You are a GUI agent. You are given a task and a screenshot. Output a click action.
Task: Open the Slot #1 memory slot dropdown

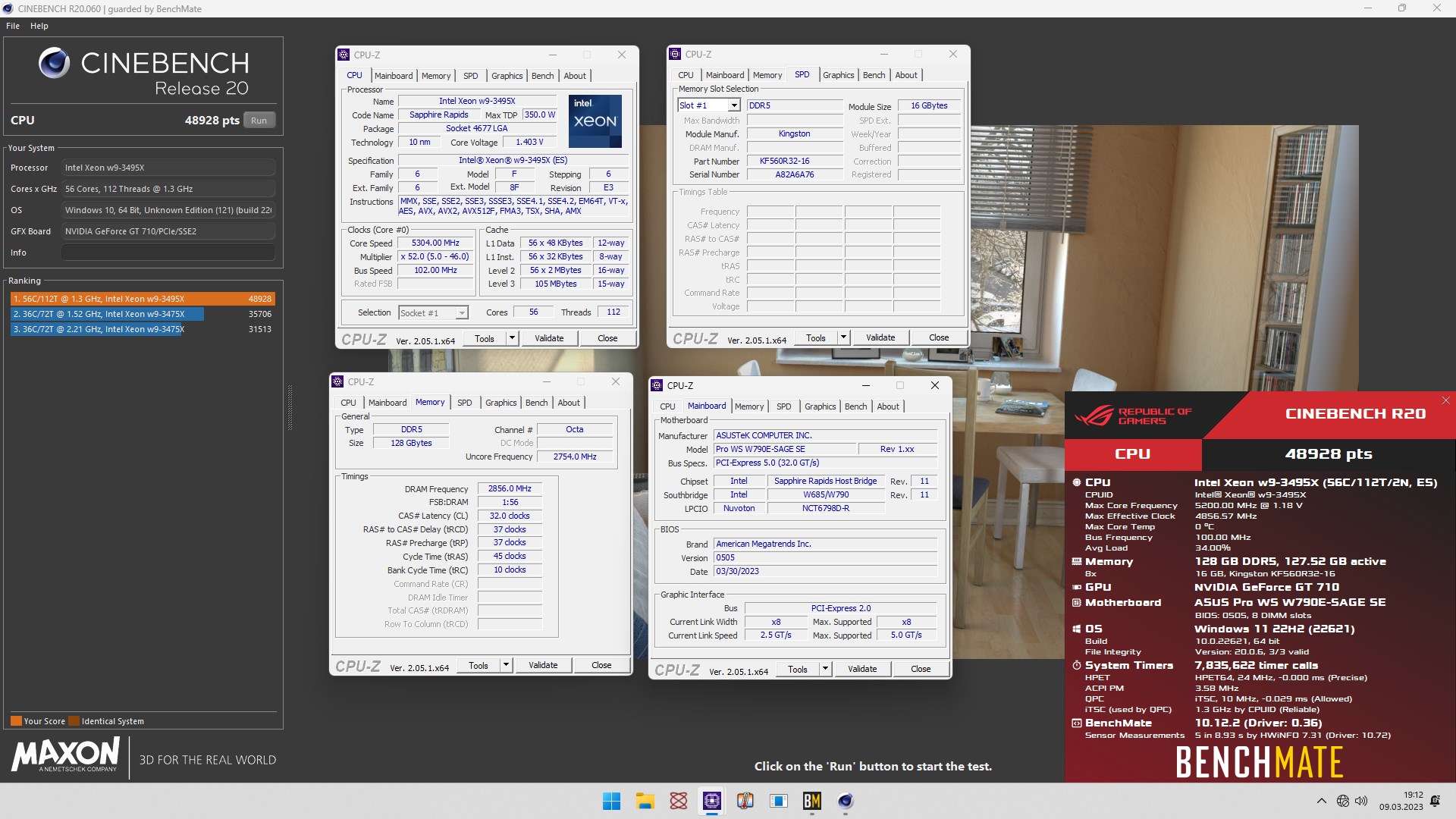pyautogui.click(x=733, y=105)
